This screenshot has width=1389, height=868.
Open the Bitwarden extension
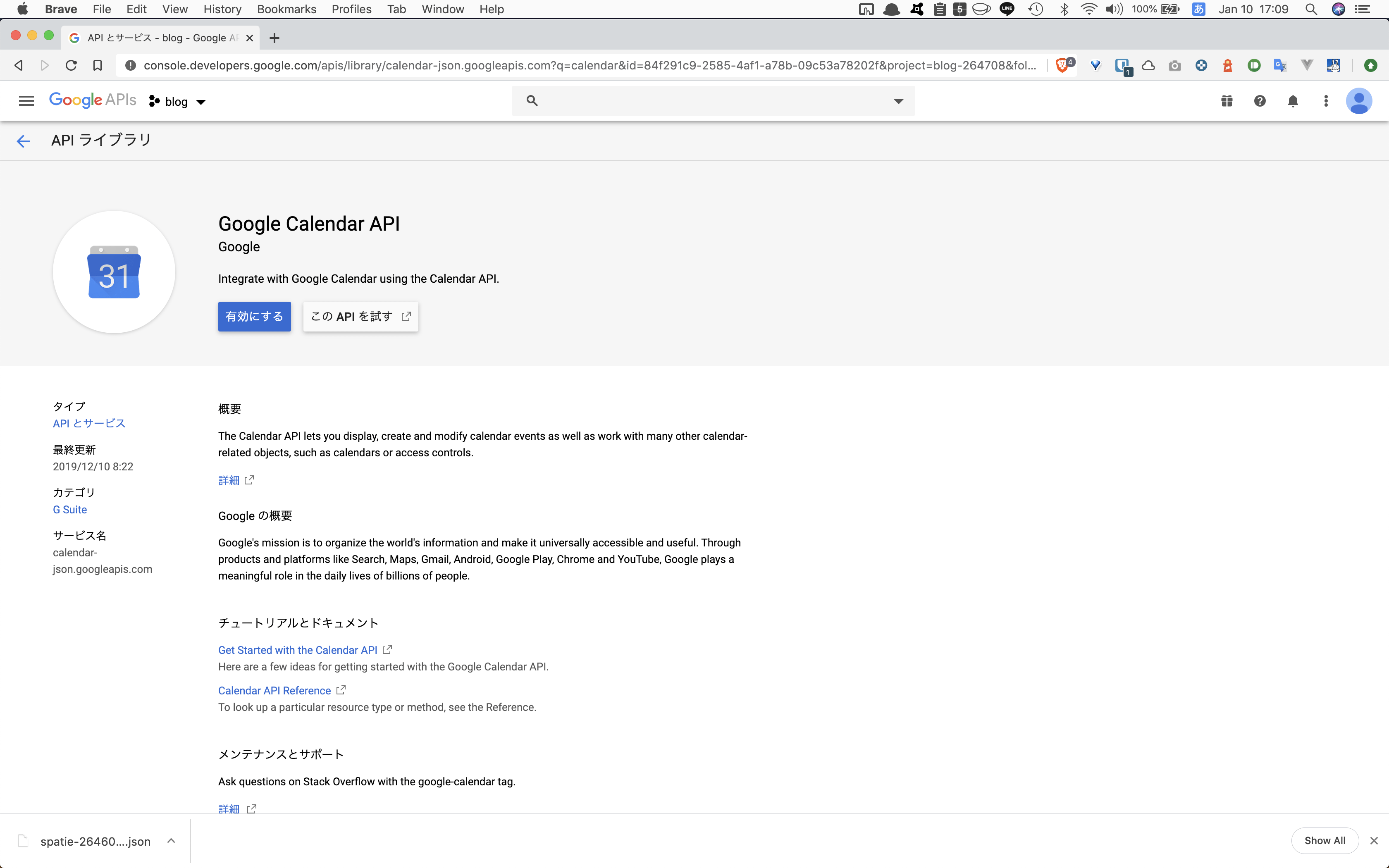[1123, 65]
